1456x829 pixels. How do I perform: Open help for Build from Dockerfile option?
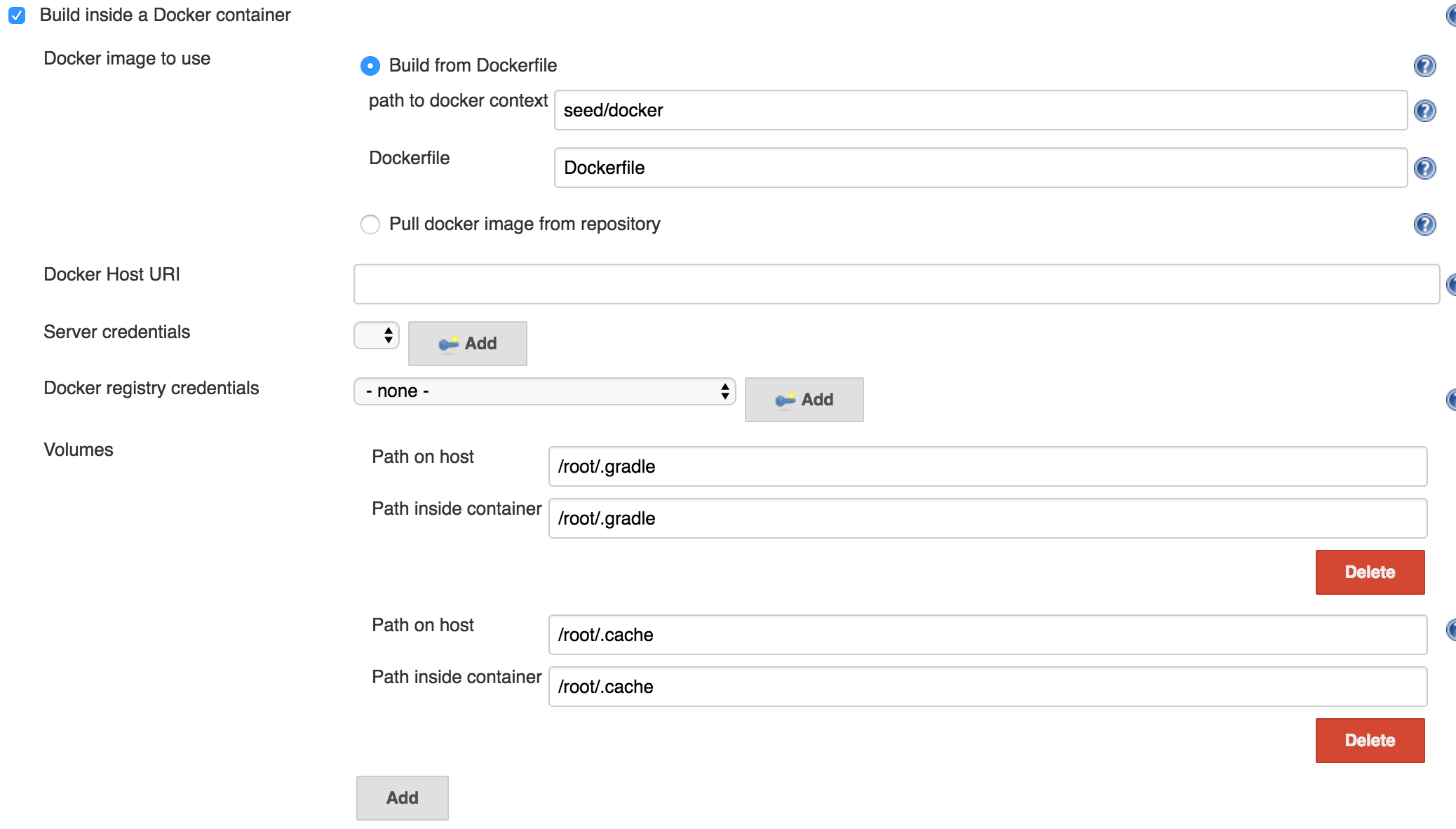(1424, 66)
